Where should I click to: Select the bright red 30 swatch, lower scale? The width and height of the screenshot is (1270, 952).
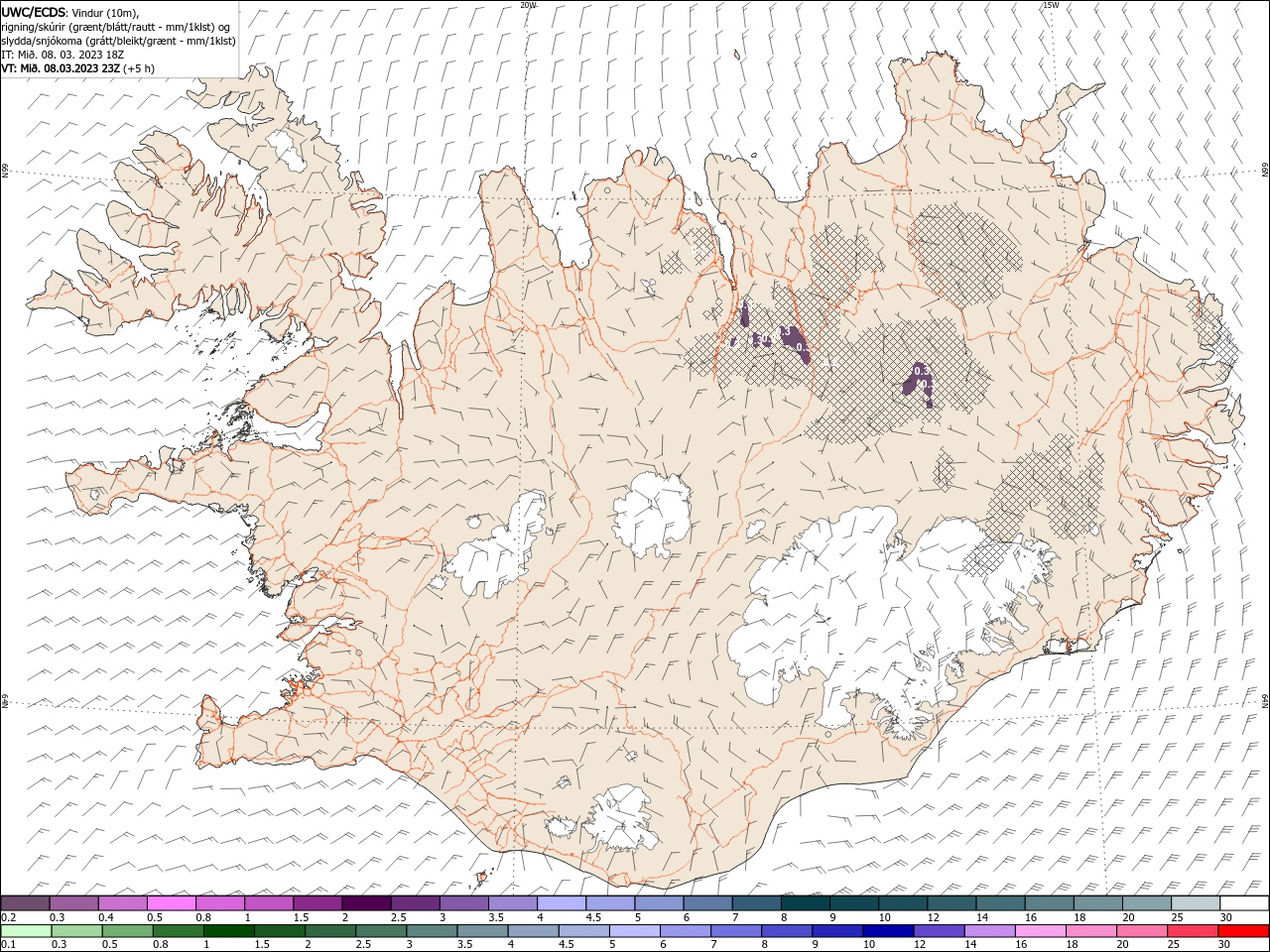tap(1243, 931)
